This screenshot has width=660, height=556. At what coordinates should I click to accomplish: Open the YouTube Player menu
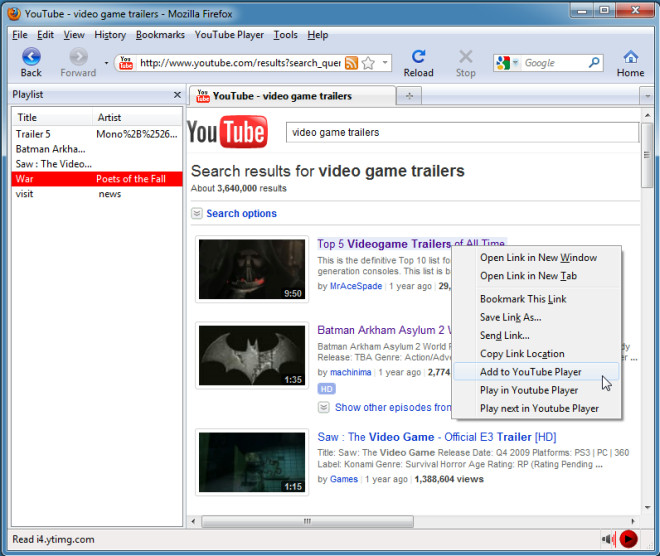(229, 35)
